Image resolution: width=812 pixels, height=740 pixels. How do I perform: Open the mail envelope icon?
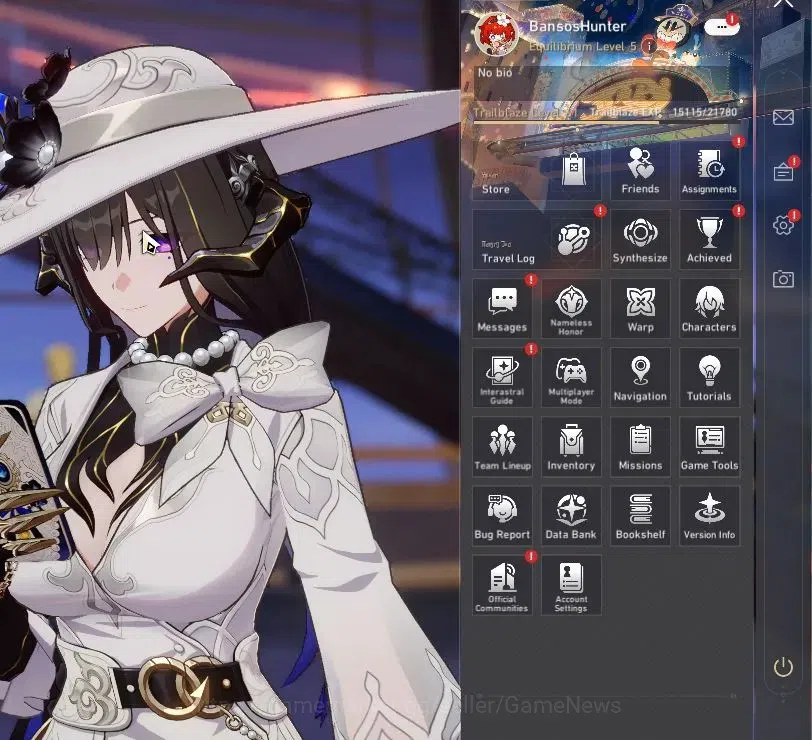pyautogui.click(x=783, y=118)
